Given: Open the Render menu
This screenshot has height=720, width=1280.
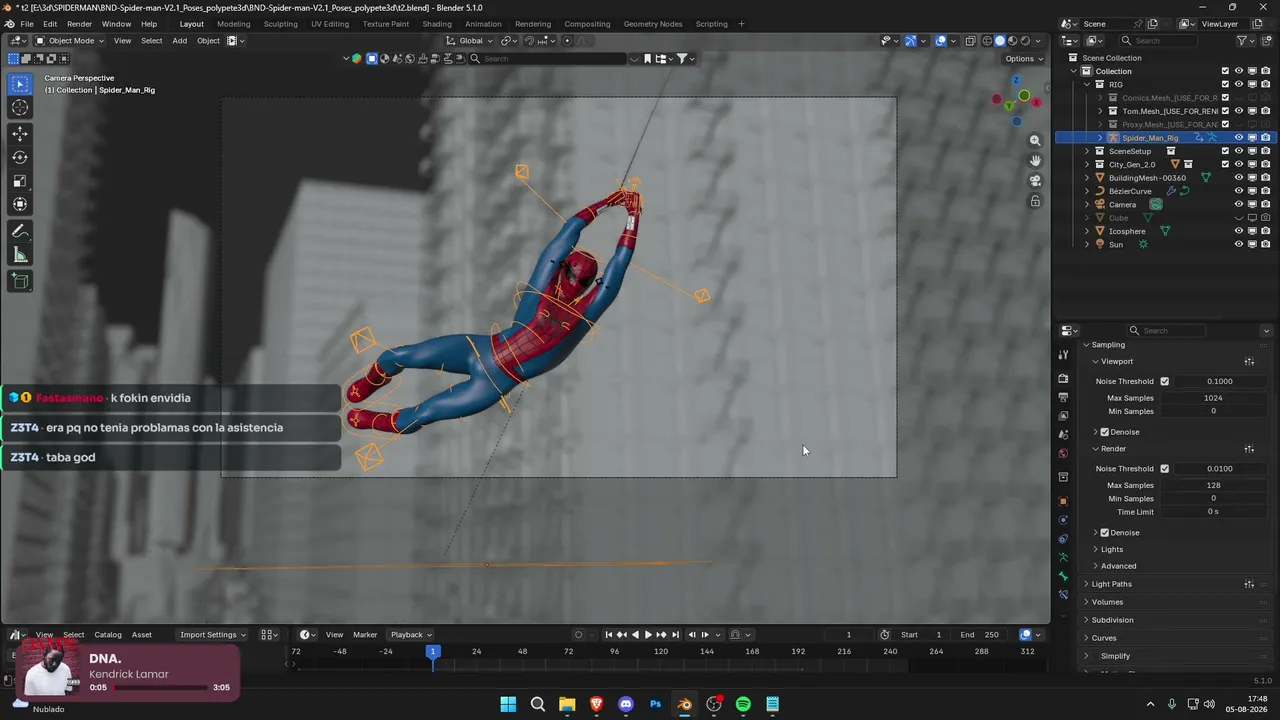Looking at the screenshot, I should point(79,24).
